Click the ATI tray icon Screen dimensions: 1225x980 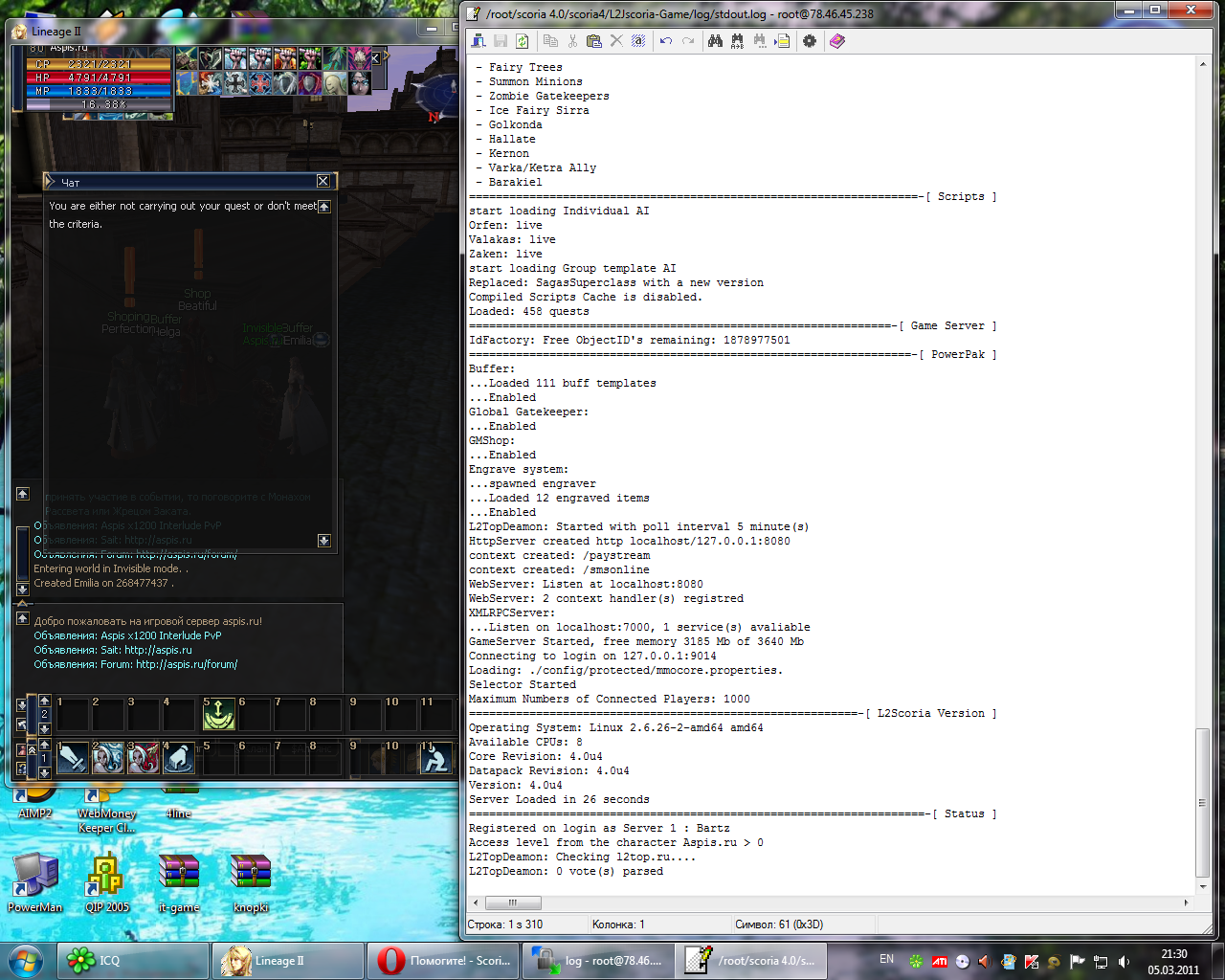[939, 962]
